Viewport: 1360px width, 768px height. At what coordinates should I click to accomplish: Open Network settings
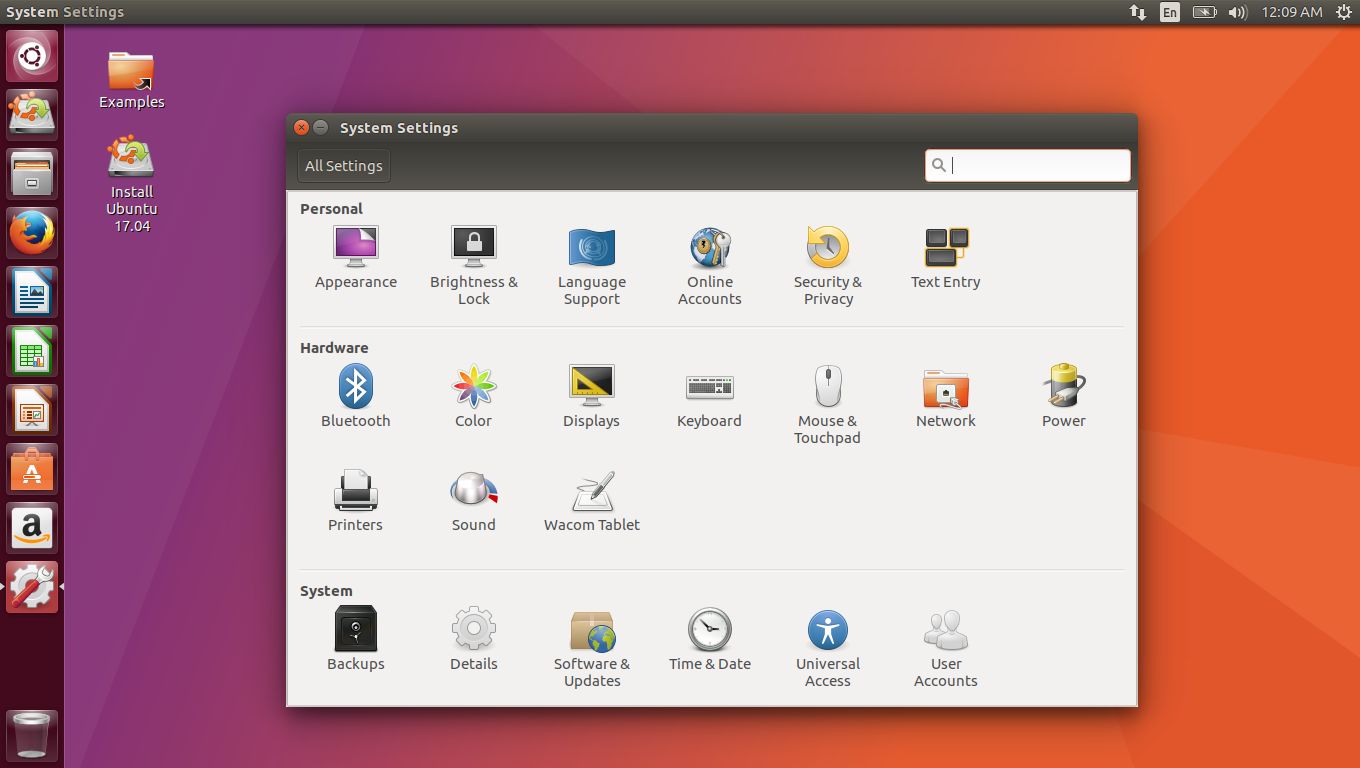pos(946,397)
